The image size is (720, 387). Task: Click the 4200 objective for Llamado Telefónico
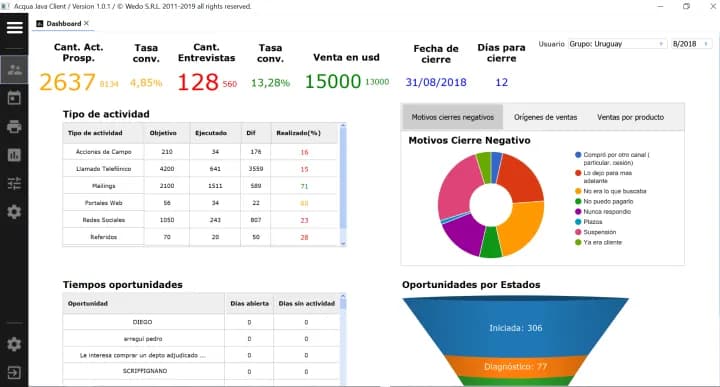click(167, 169)
